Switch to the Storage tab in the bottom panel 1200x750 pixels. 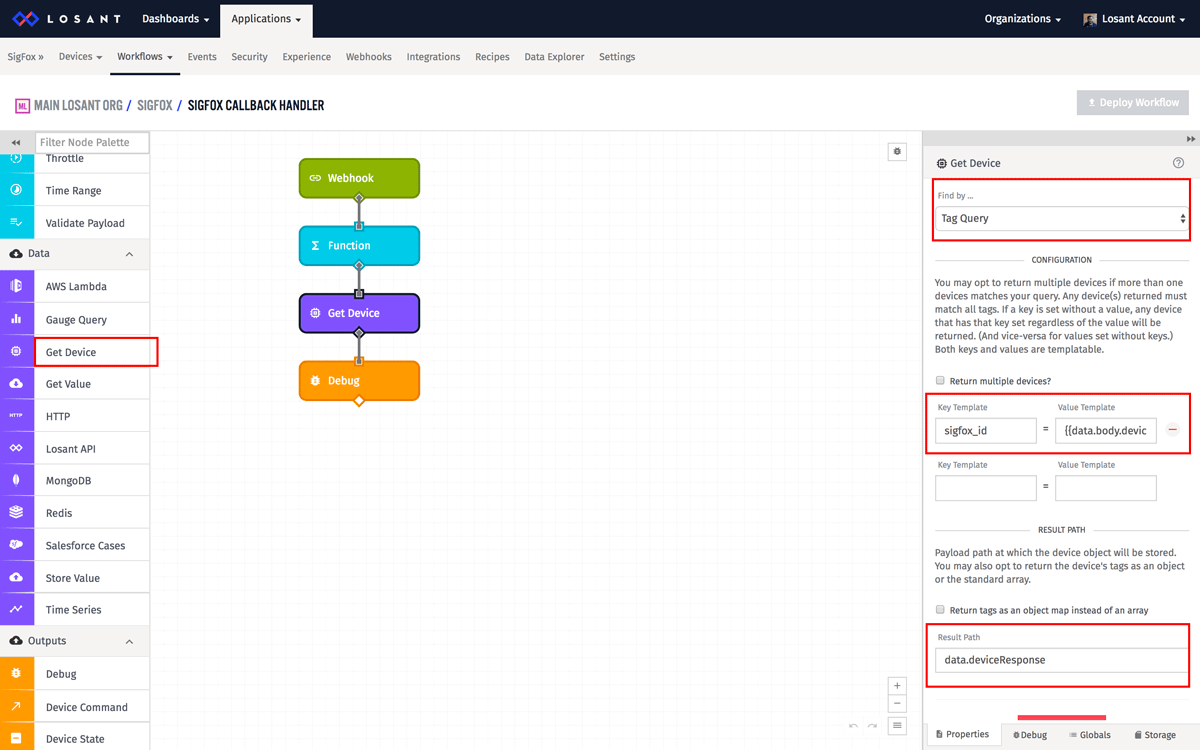click(x=1155, y=735)
